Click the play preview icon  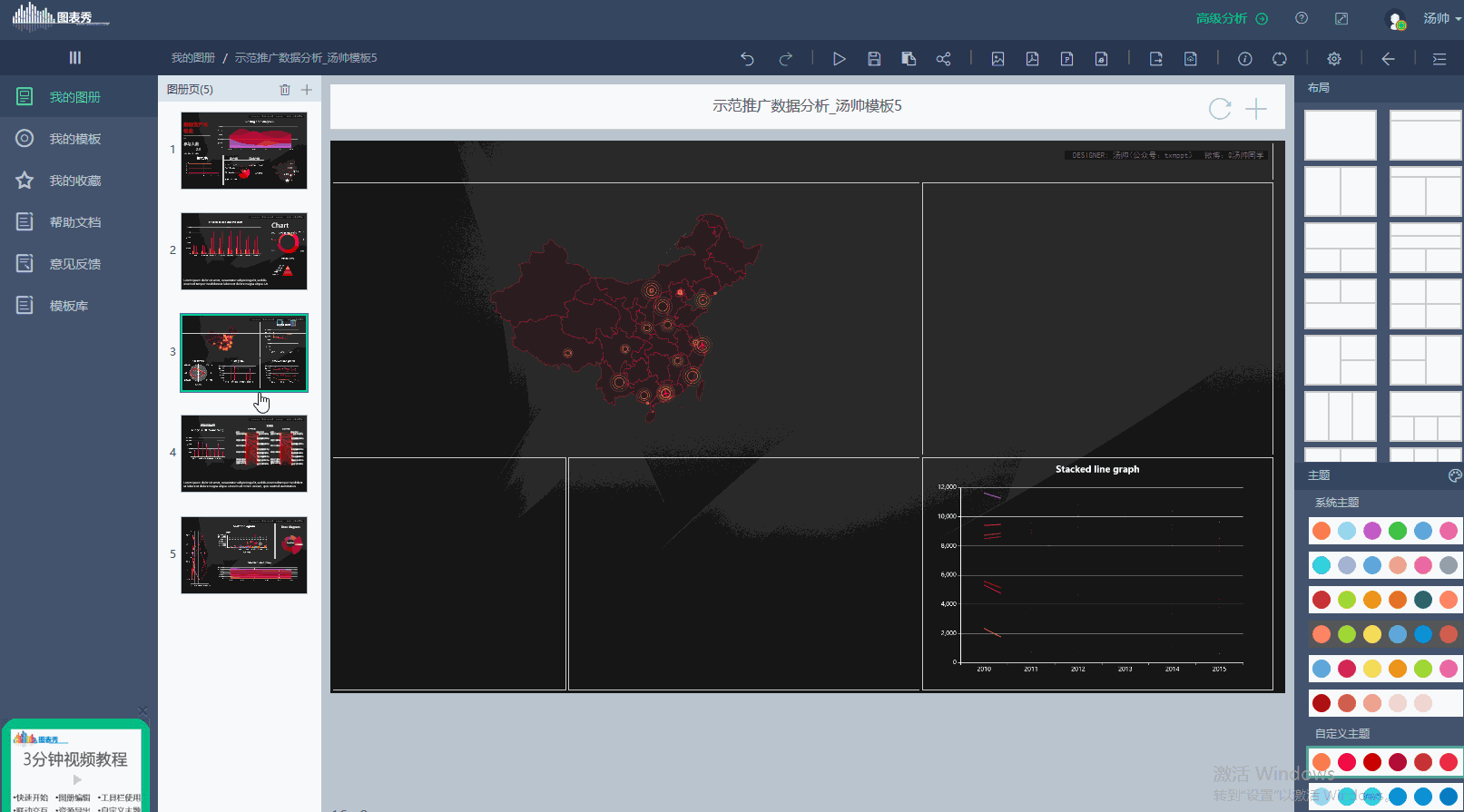coord(839,59)
